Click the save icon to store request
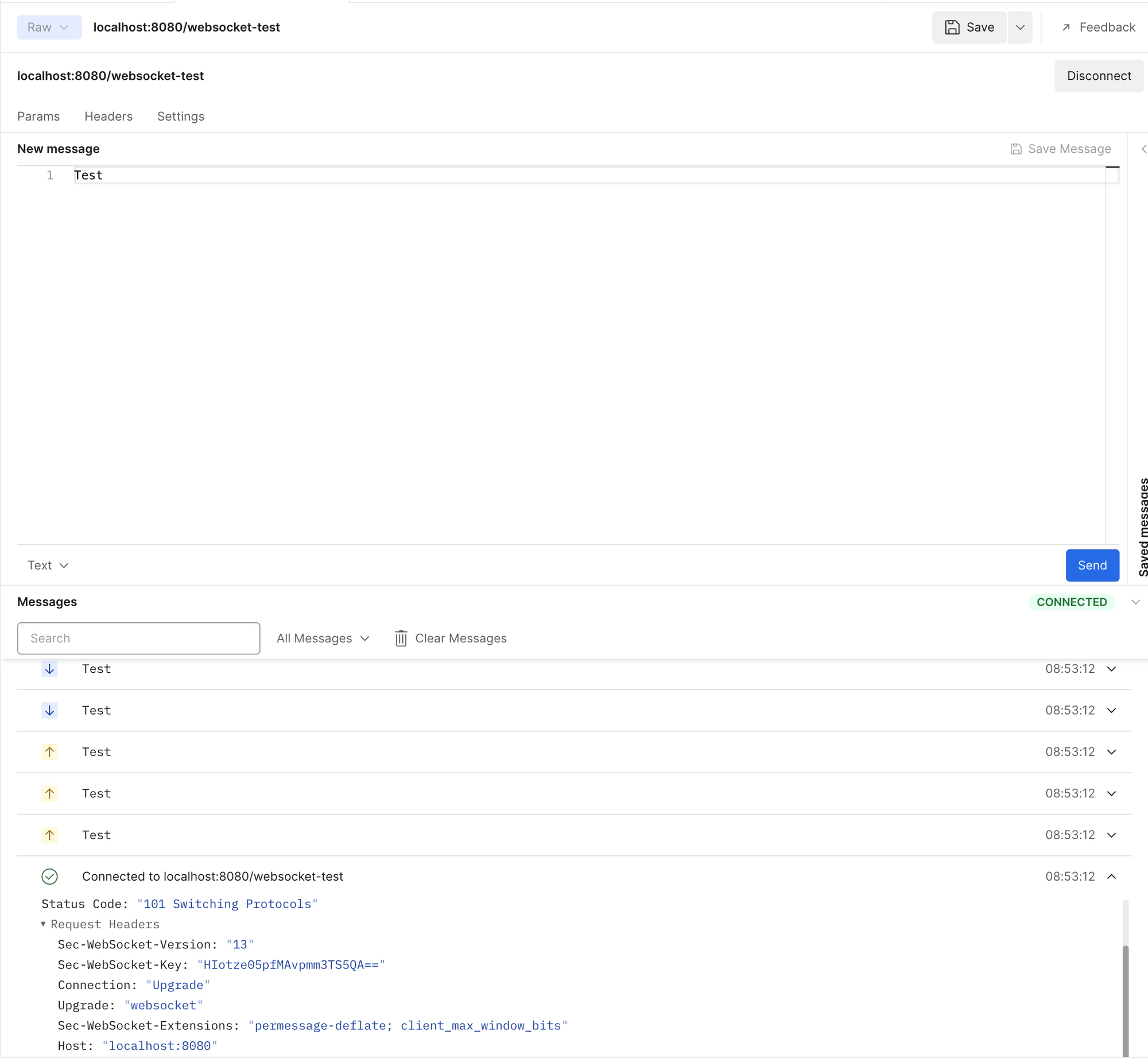The width and height of the screenshot is (1148, 1058). click(951, 27)
